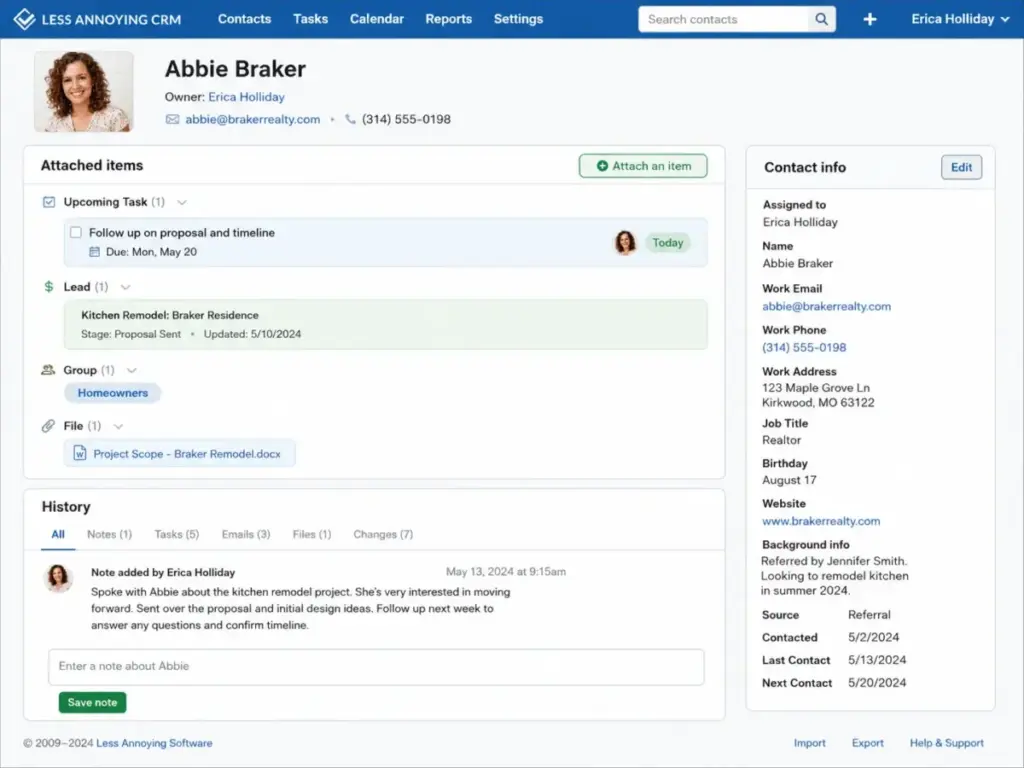The height and width of the screenshot is (768, 1024).
Task: Click the Less Annoying Software footer link
Action: pos(154,743)
